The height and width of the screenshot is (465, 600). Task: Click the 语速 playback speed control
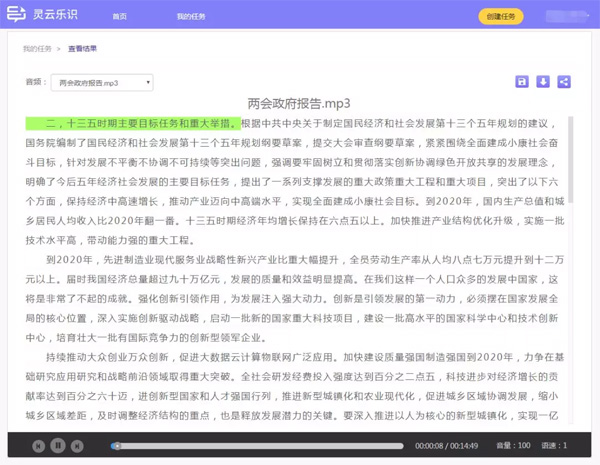click(553, 445)
